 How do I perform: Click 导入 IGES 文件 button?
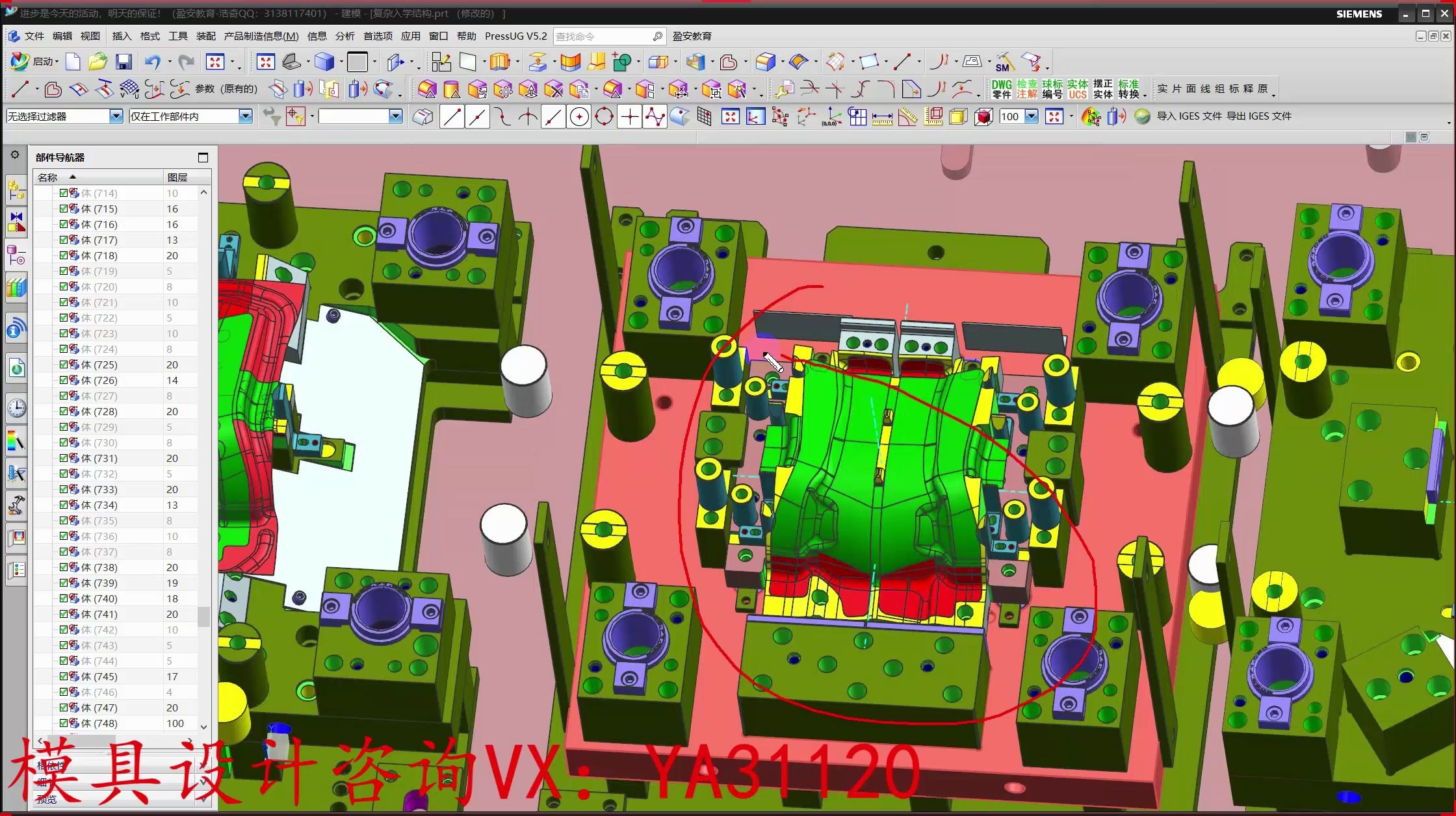pos(1189,116)
